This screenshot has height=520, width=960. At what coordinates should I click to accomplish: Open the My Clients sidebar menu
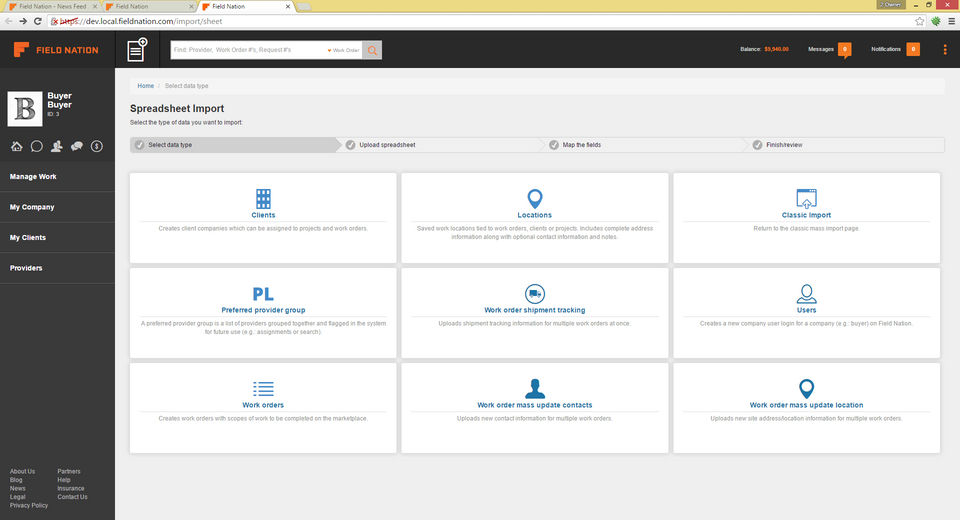pos(58,238)
